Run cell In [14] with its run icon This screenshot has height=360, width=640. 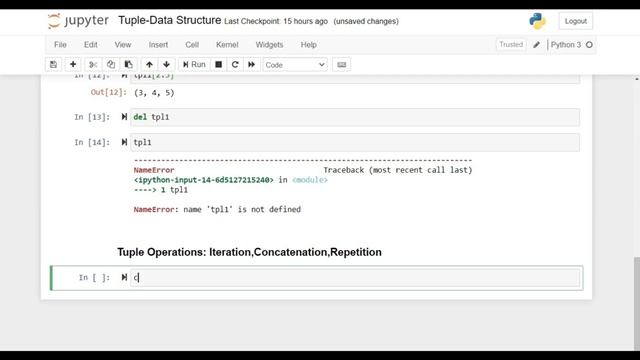(124, 142)
